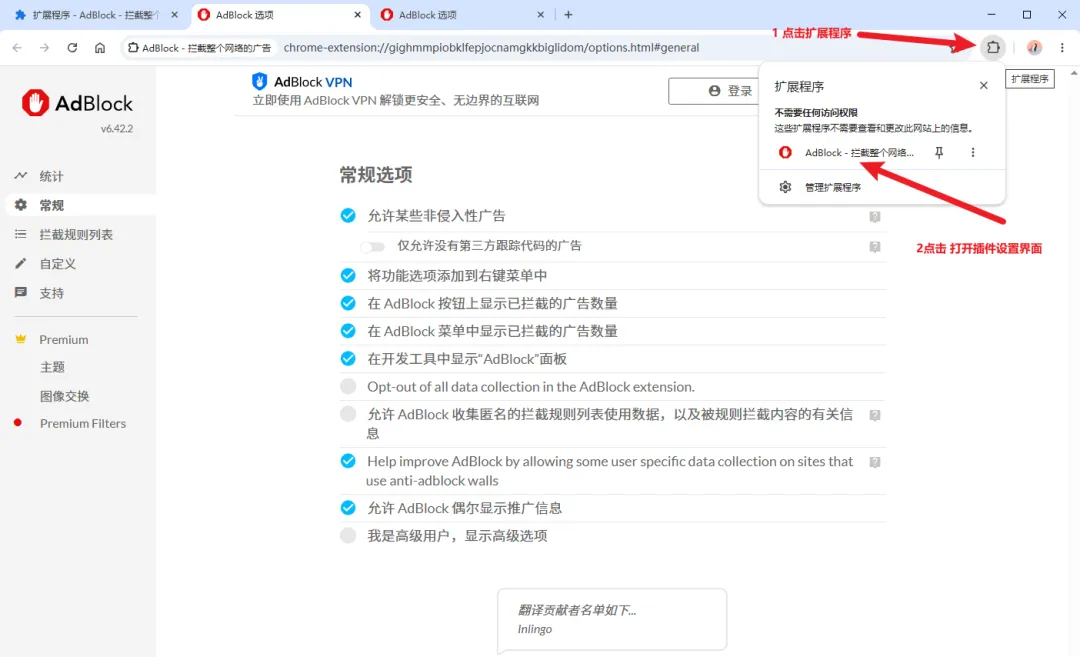The width and height of the screenshot is (1080, 657).
Task: Open the 图像交换 page
Action: pyautogui.click(x=65, y=396)
